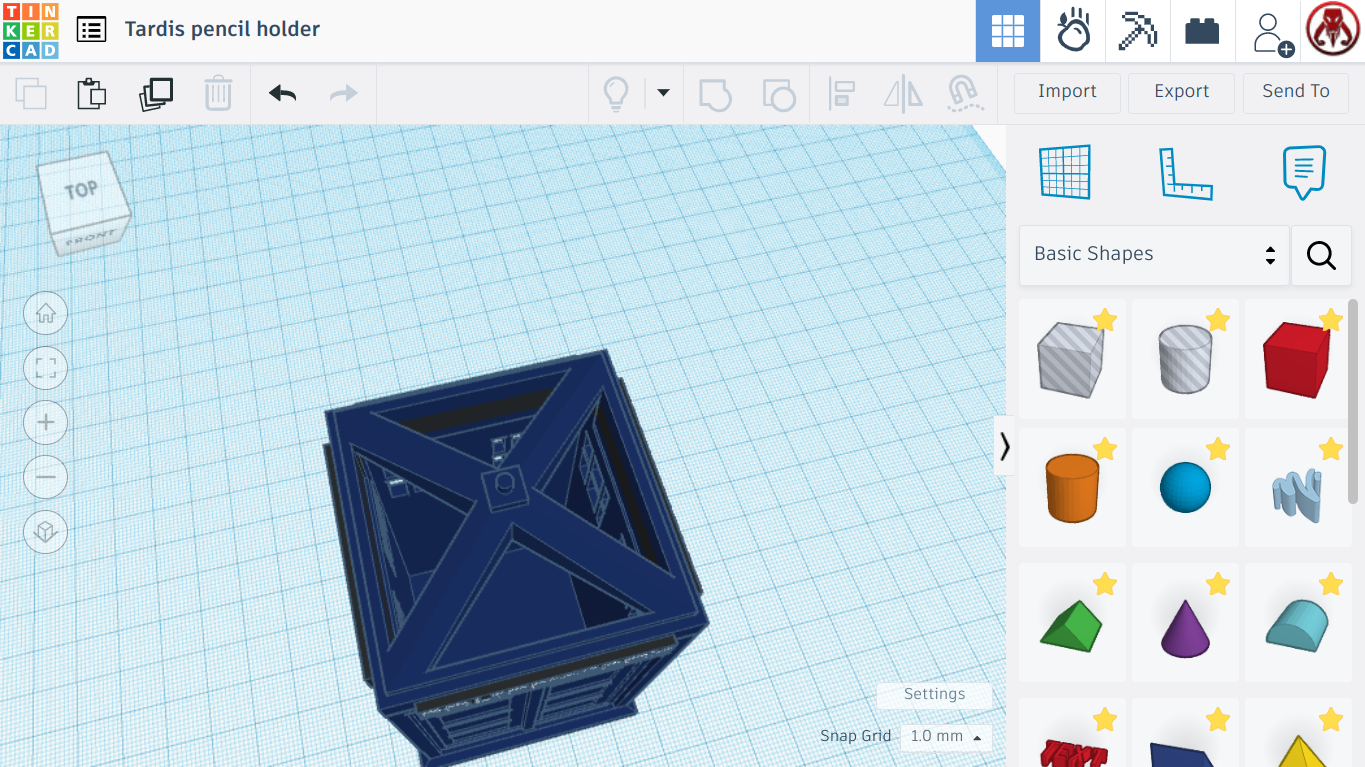1365x767 pixels.
Task: Open the Notes tool icon
Action: coord(1304,172)
